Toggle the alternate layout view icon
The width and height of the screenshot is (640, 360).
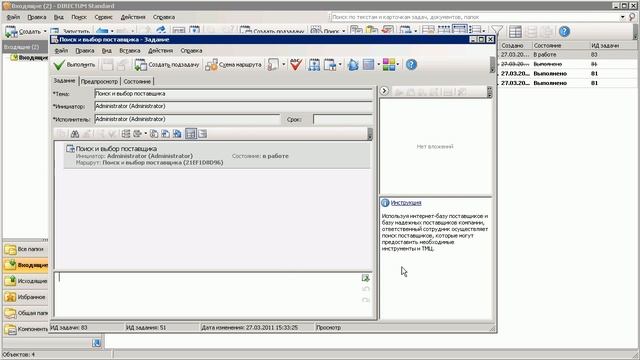click(202, 134)
